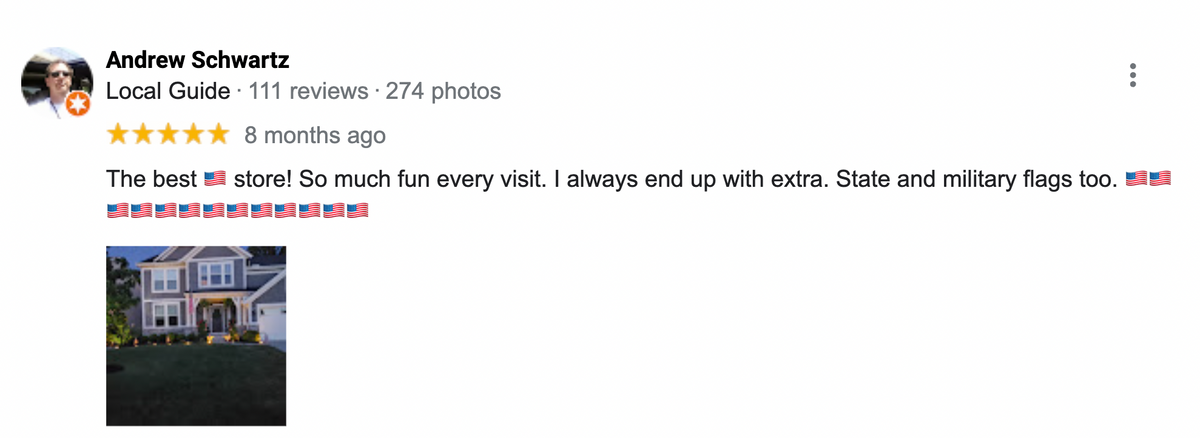Screen dimensions: 1200x438
Task: Click the first flag in the second text line
Action: point(118,210)
